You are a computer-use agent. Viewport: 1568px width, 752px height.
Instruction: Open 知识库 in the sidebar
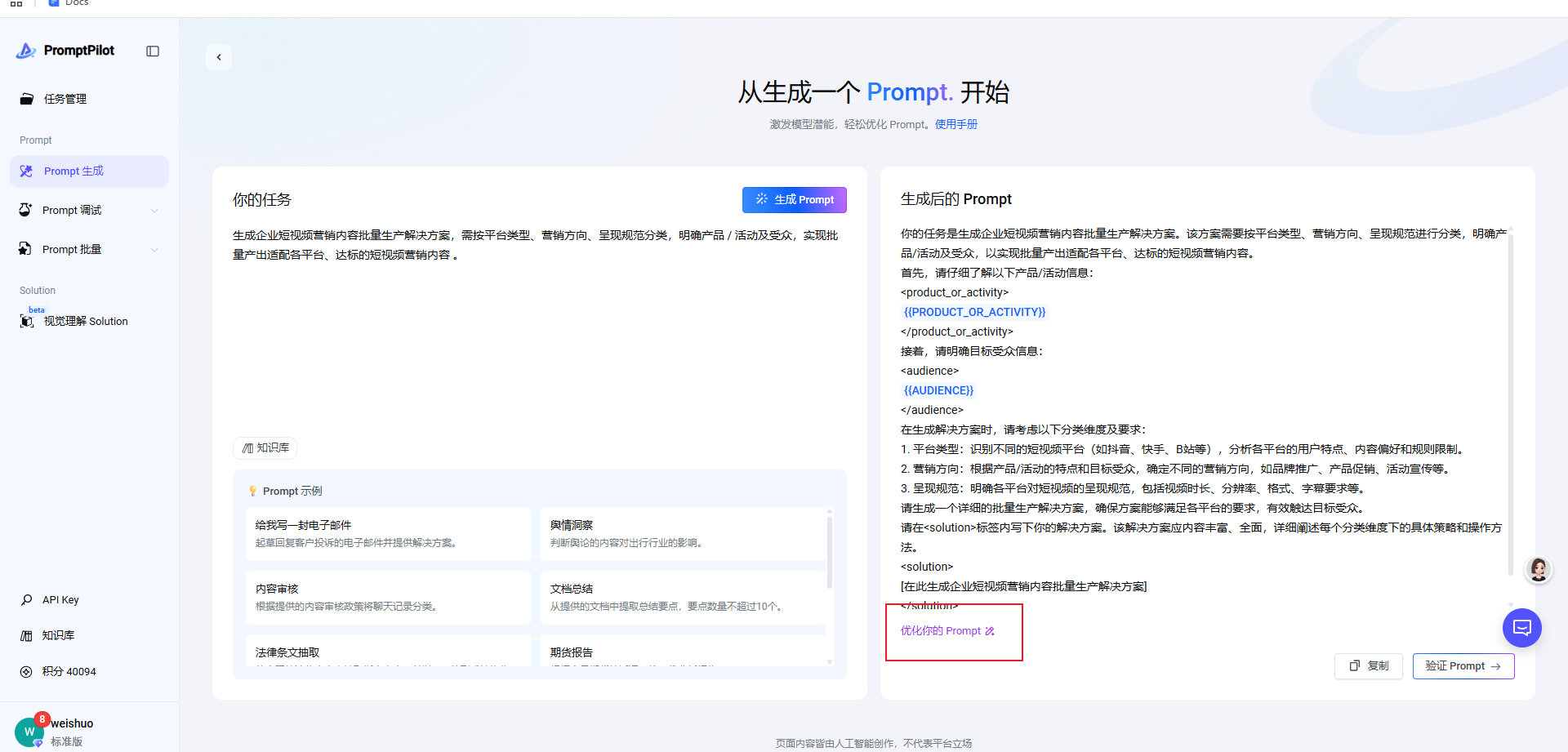(58, 635)
